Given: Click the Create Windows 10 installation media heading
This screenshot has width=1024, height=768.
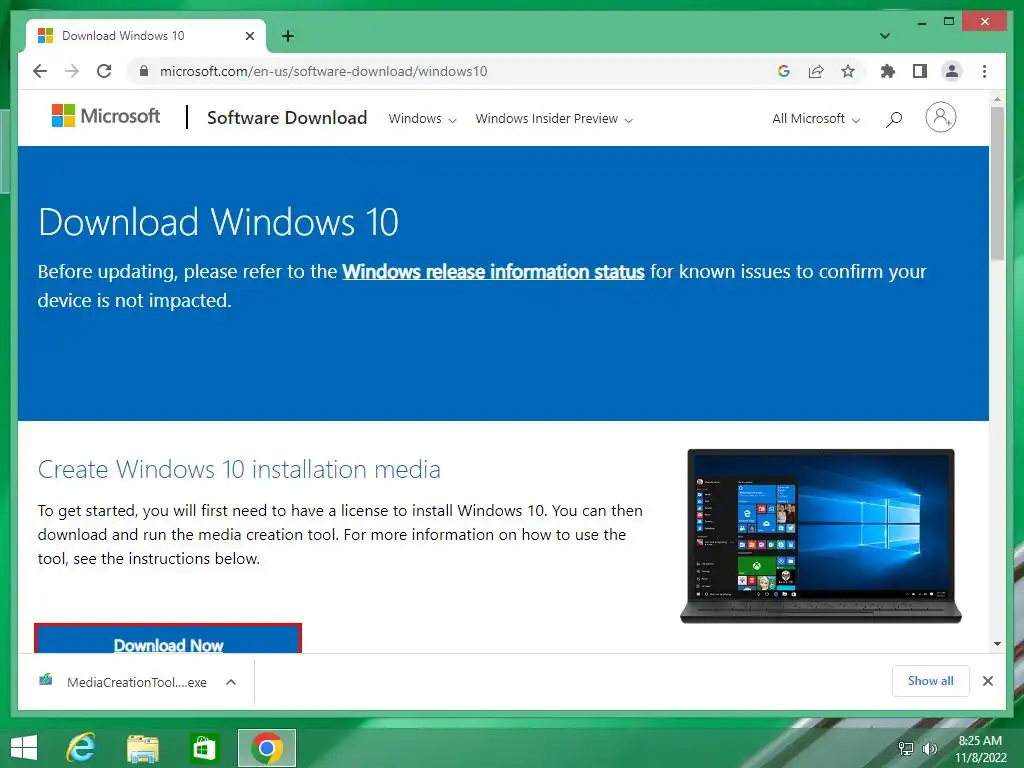Looking at the screenshot, I should pos(239,470).
